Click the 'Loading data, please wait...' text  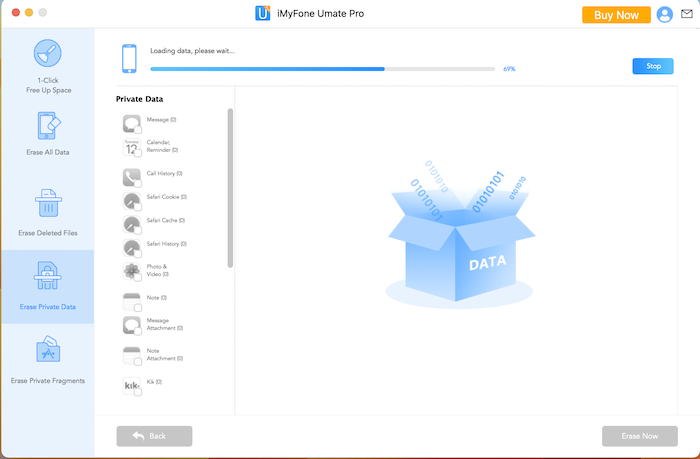192,51
